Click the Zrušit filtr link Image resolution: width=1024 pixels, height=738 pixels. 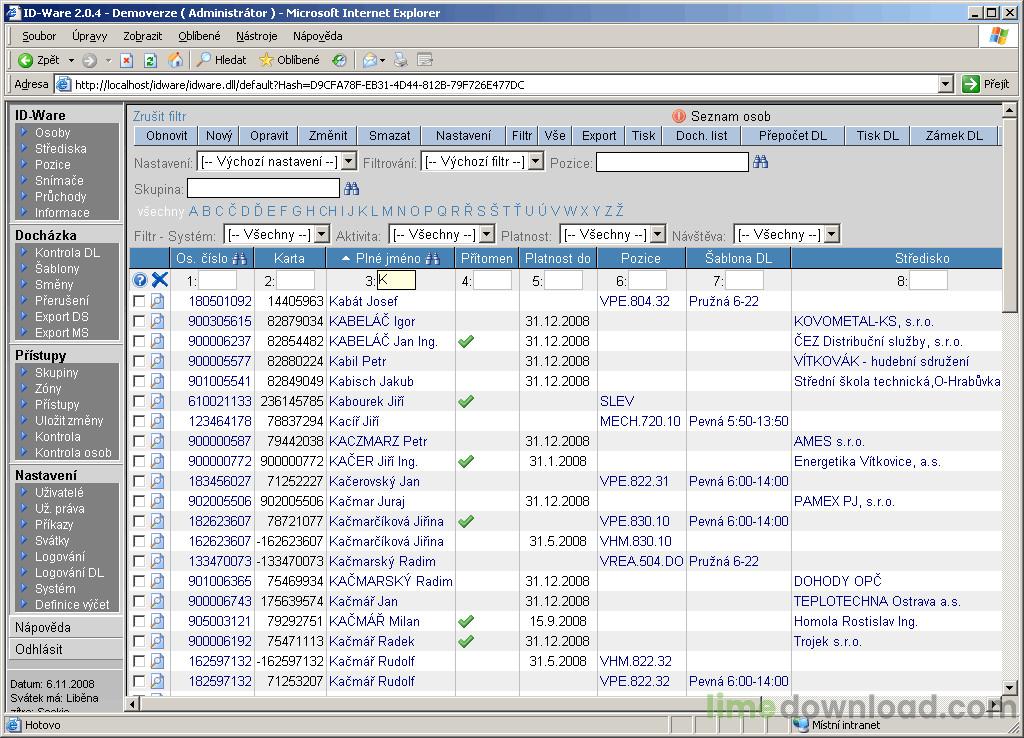click(160, 116)
